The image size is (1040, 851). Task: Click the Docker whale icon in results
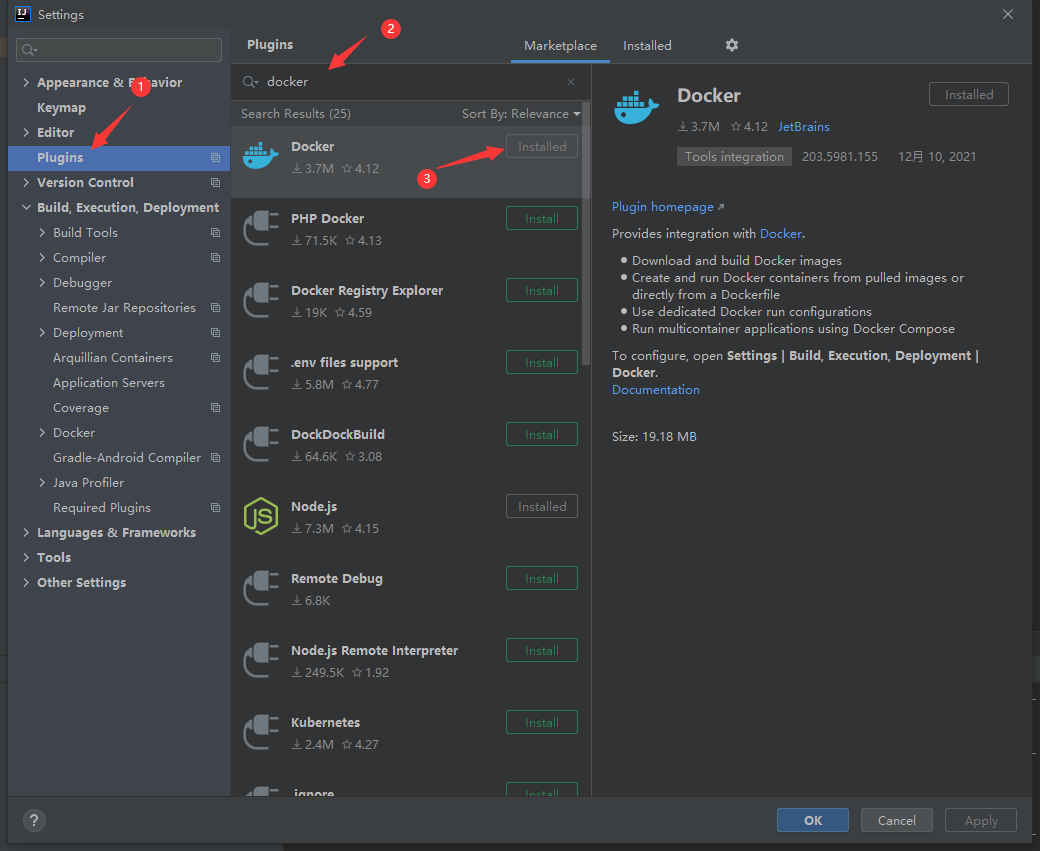click(261, 157)
